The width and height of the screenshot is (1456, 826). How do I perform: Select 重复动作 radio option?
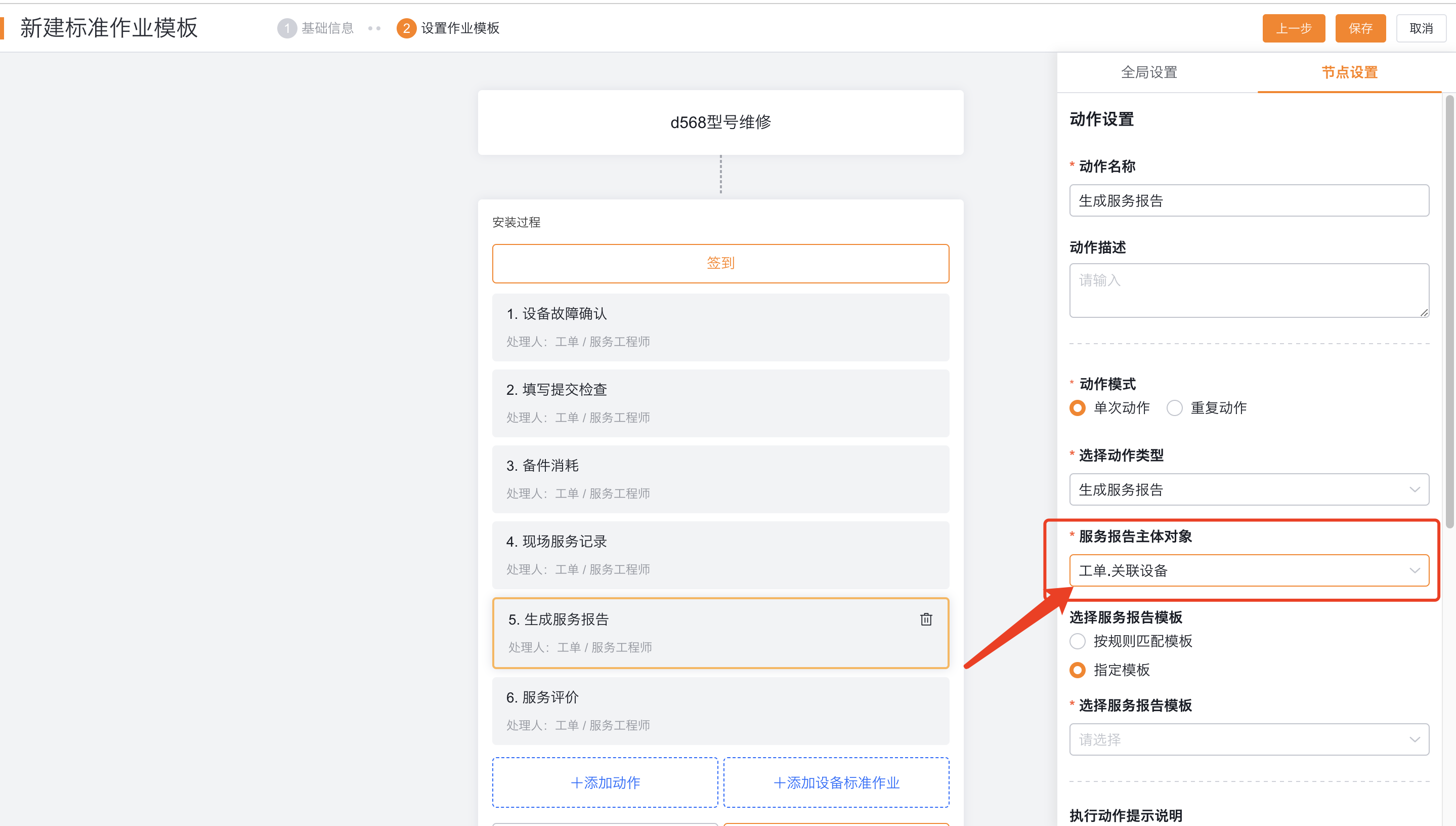1174,408
